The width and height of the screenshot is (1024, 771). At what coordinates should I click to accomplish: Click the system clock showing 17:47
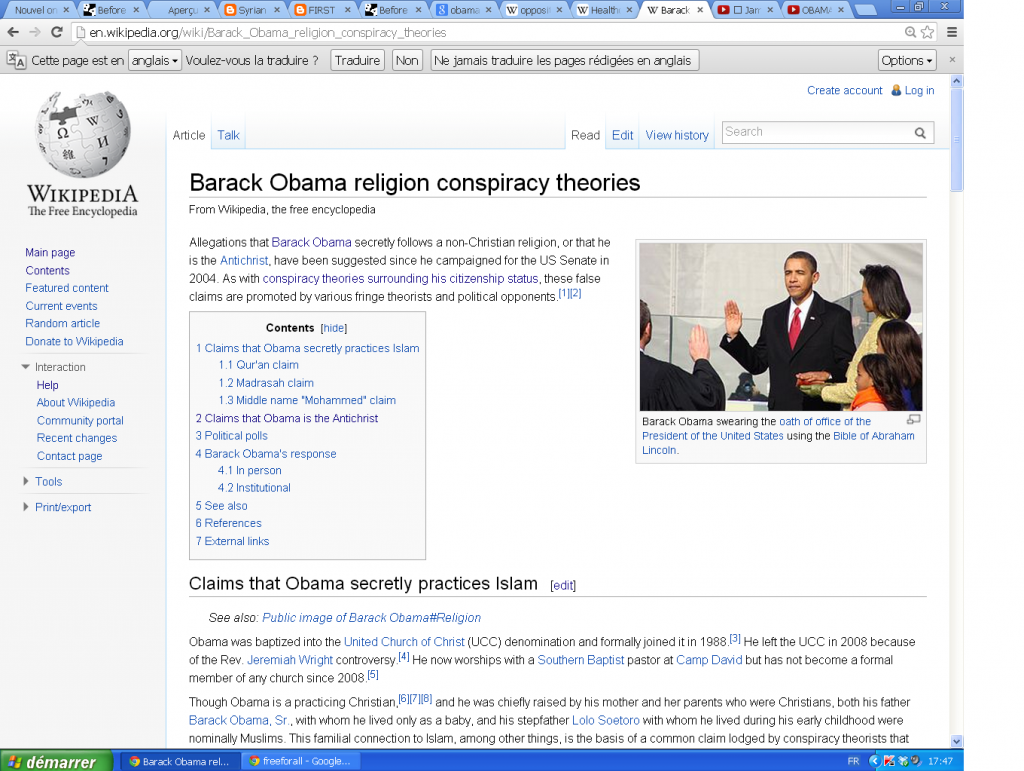pos(940,761)
